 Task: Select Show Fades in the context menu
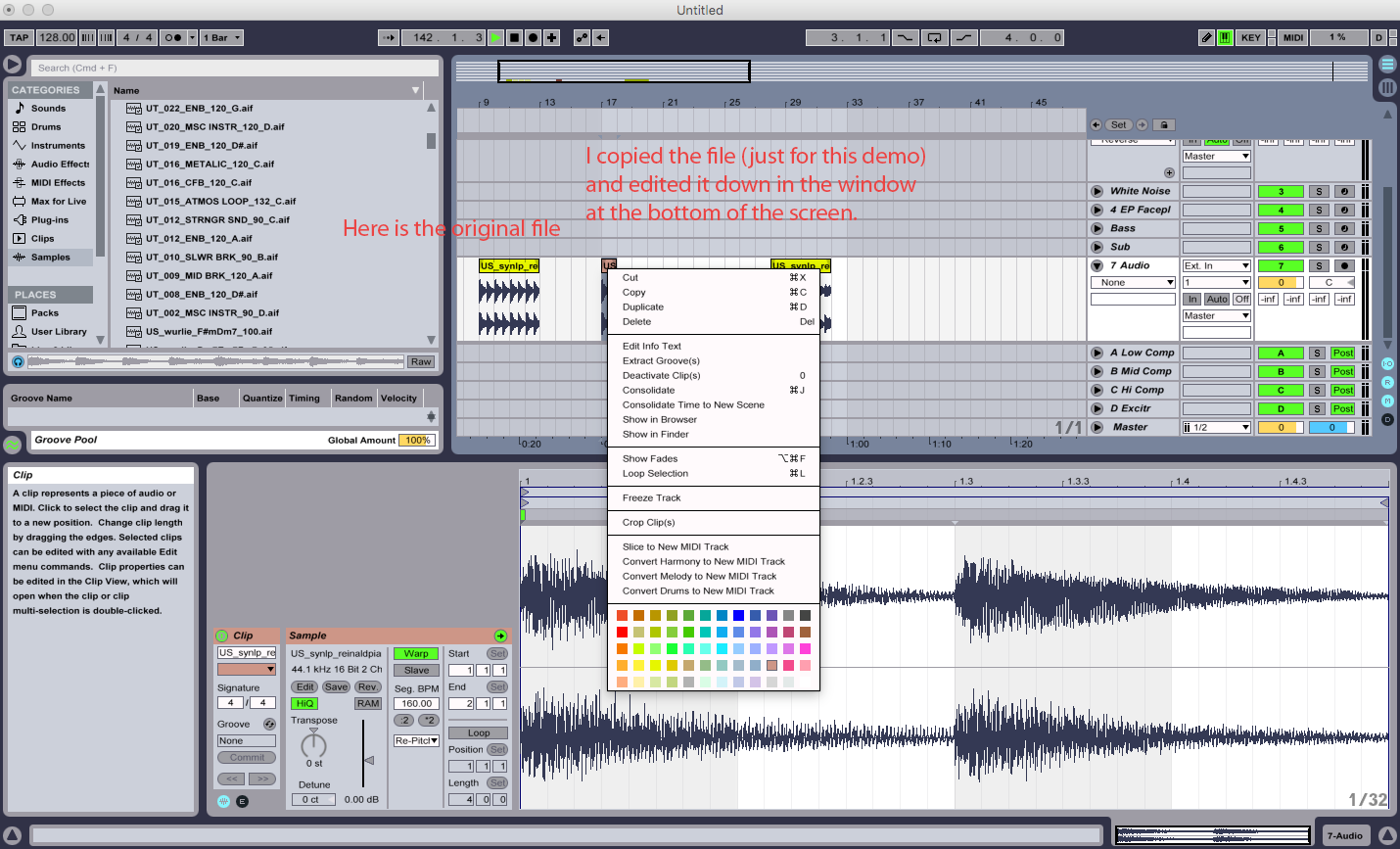[x=713, y=458]
